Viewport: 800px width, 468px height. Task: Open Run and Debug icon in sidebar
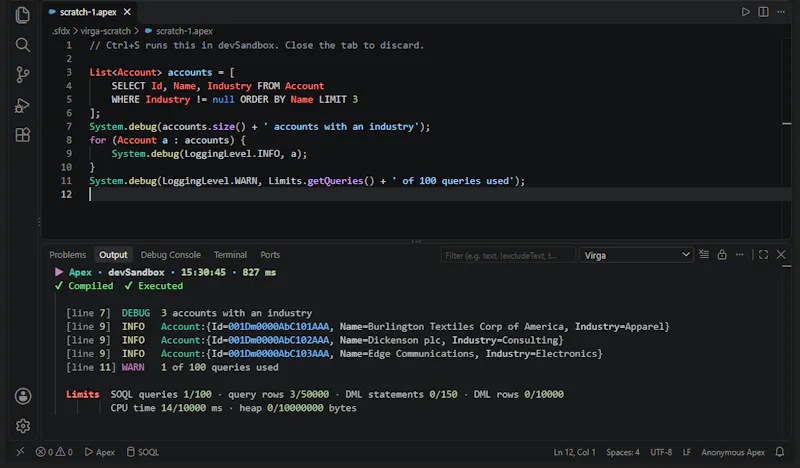(22, 105)
